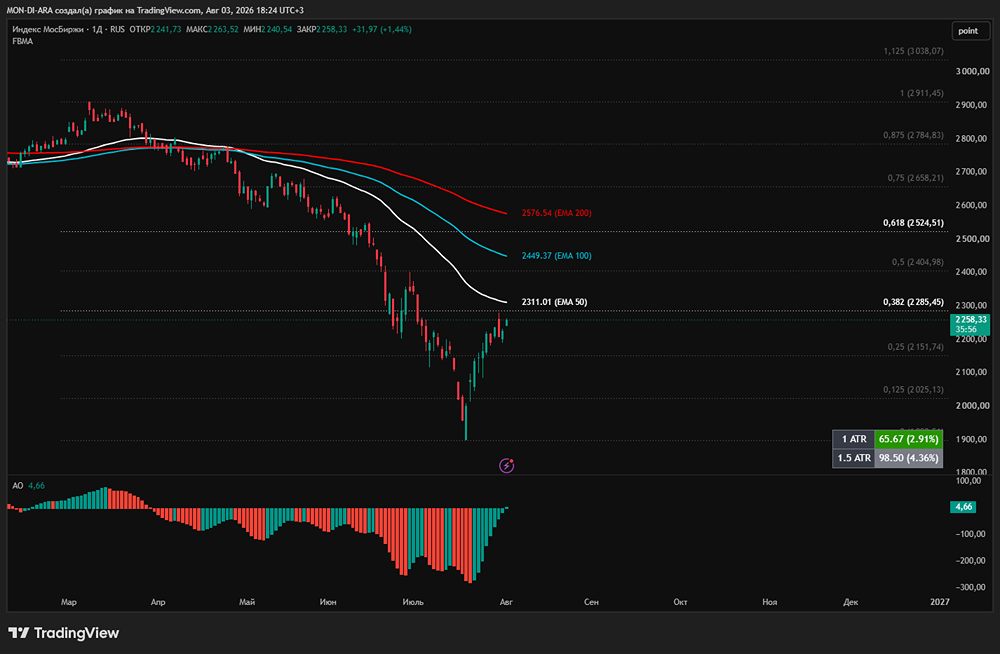The image size is (1000, 654).
Task: Click the 0,382 (2 285,45) Fibonacci label
Action: [x=913, y=302]
